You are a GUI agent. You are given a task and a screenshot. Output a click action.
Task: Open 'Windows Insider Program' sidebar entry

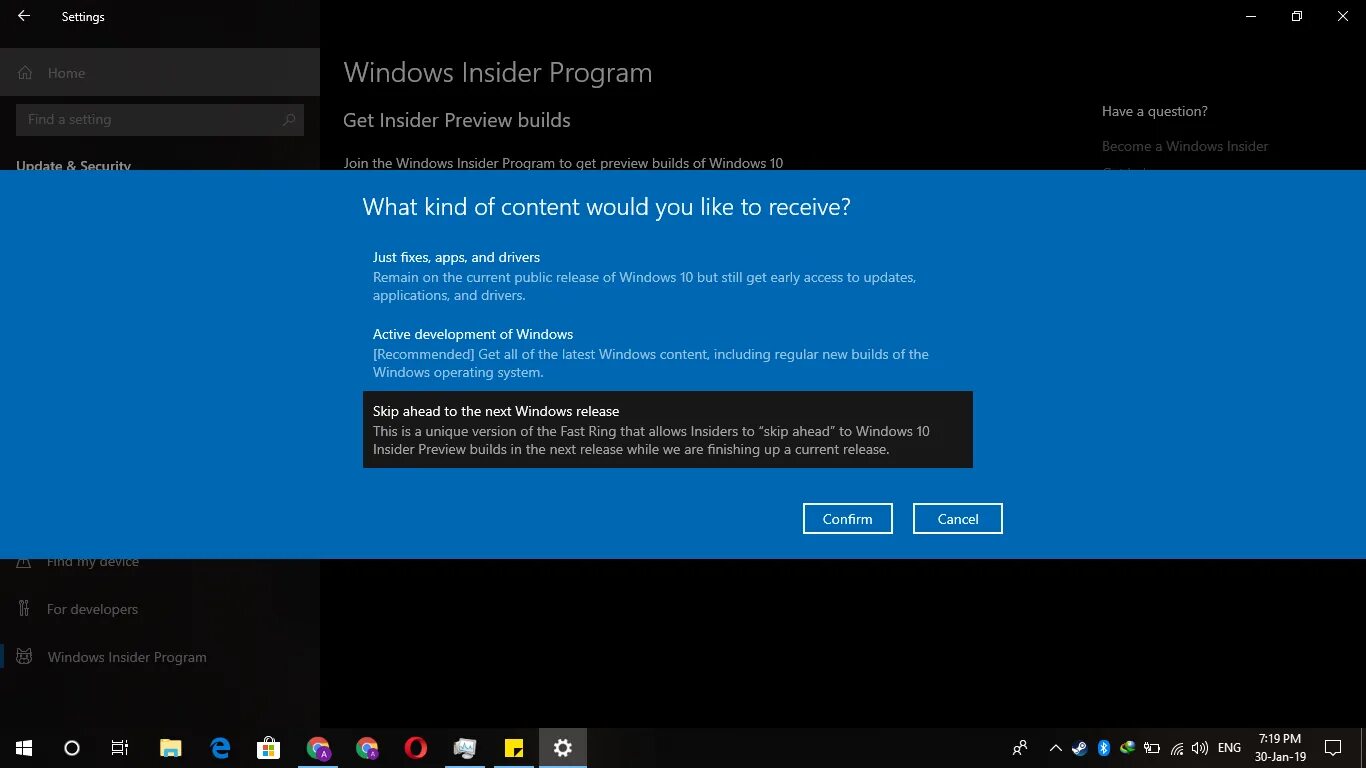(160, 657)
